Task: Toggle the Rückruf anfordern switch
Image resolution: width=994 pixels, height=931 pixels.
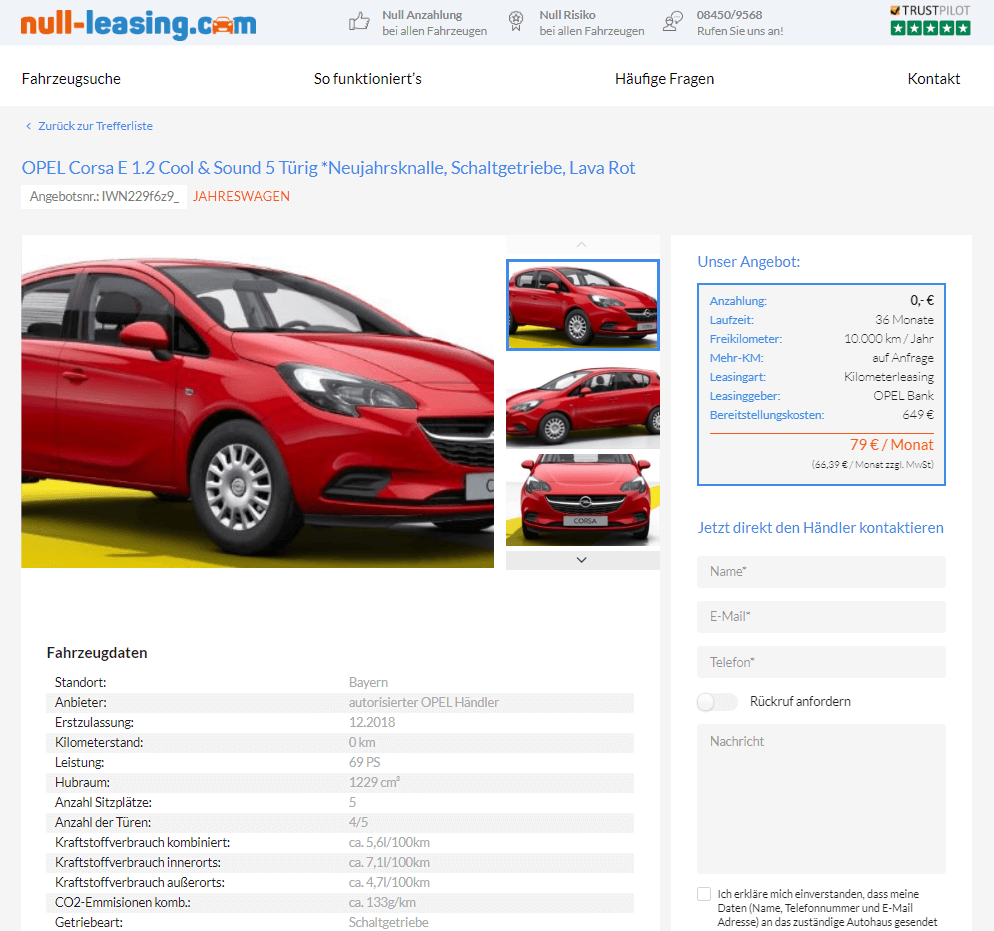Action: (718, 702)
